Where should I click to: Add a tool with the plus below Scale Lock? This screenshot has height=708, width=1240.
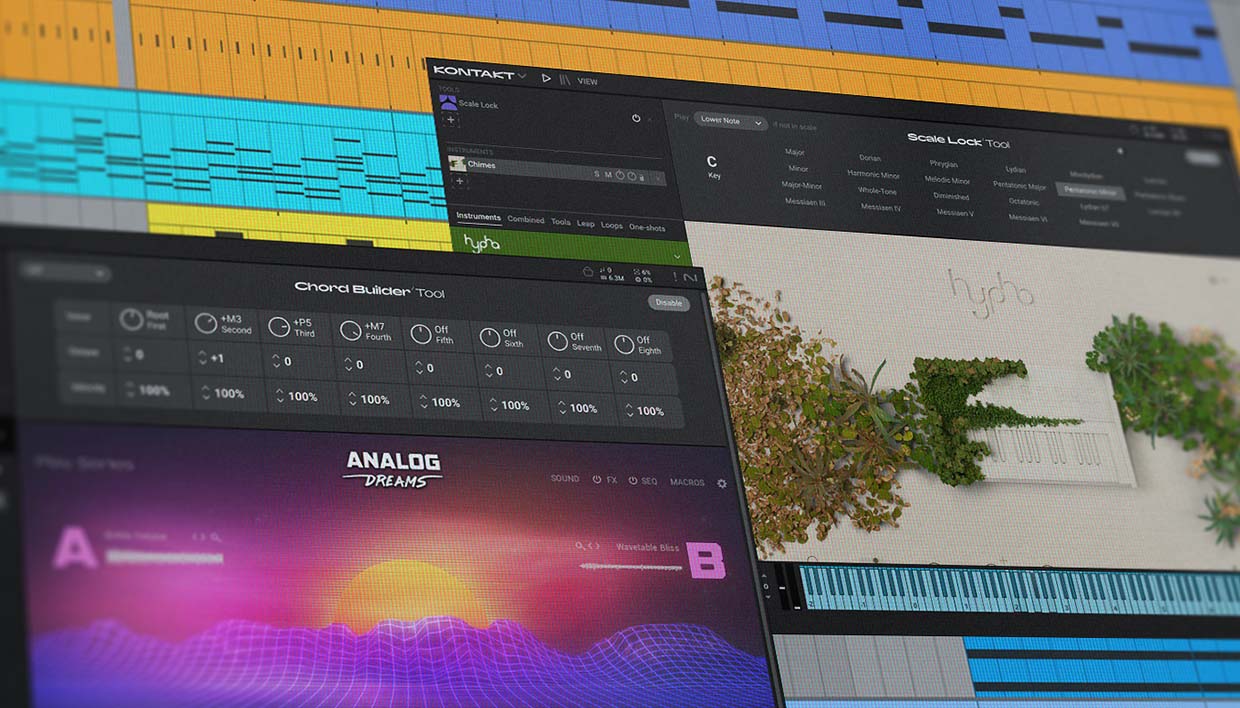[x=450, y=120]
